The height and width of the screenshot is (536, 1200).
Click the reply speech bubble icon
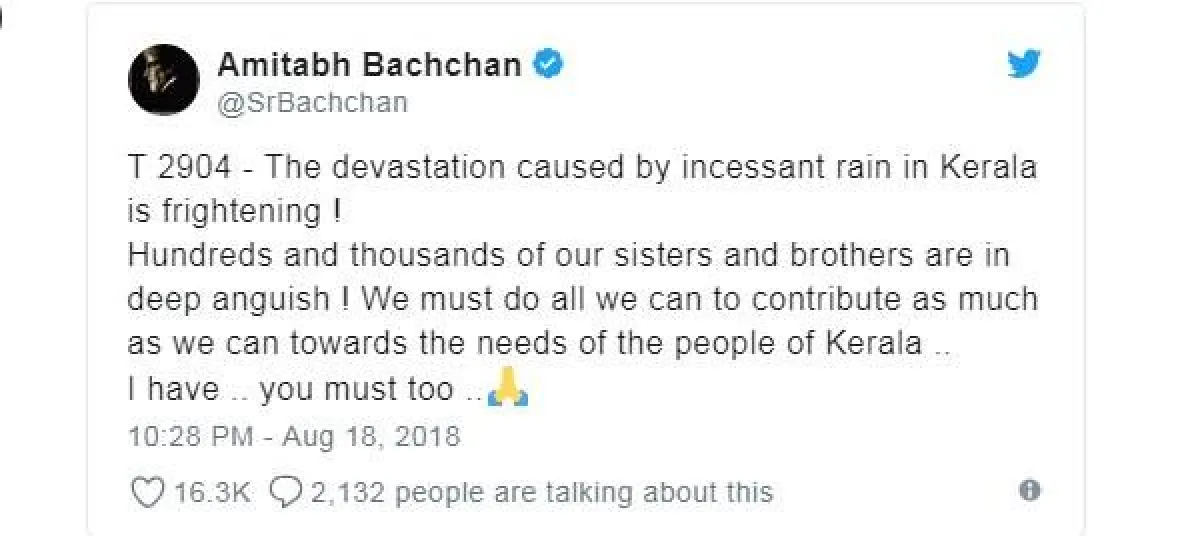pyautogui.click(x=288, y=492)
